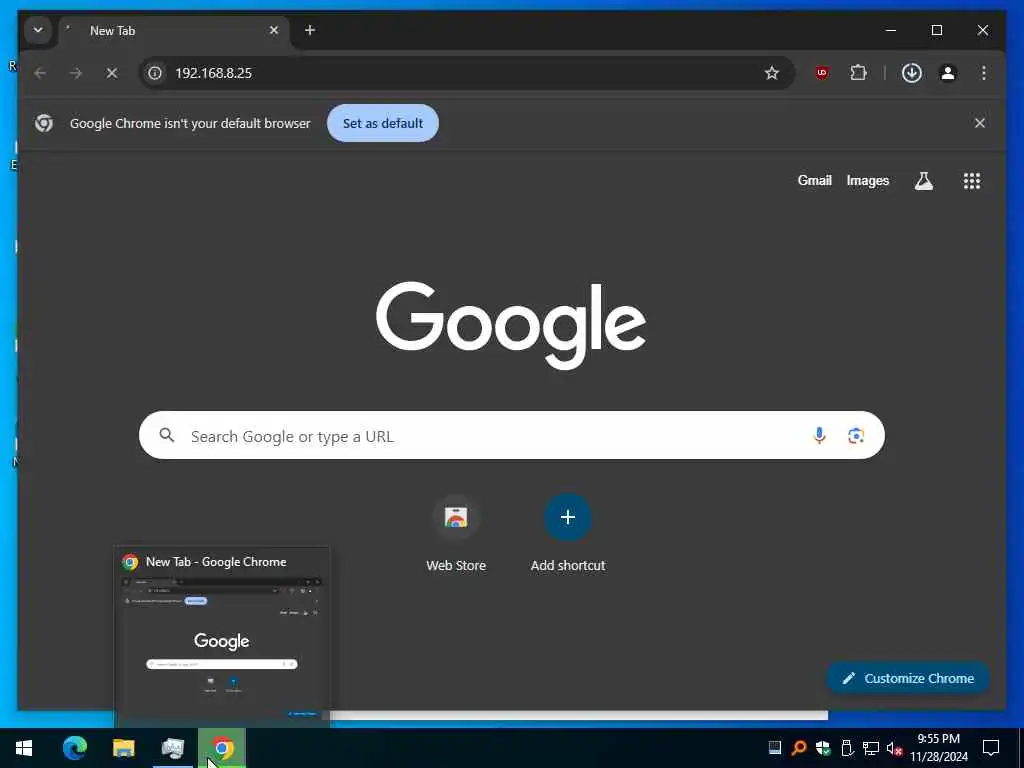Open the Google apps grid
Screen dimensions: 1024x768
[972, 181]
